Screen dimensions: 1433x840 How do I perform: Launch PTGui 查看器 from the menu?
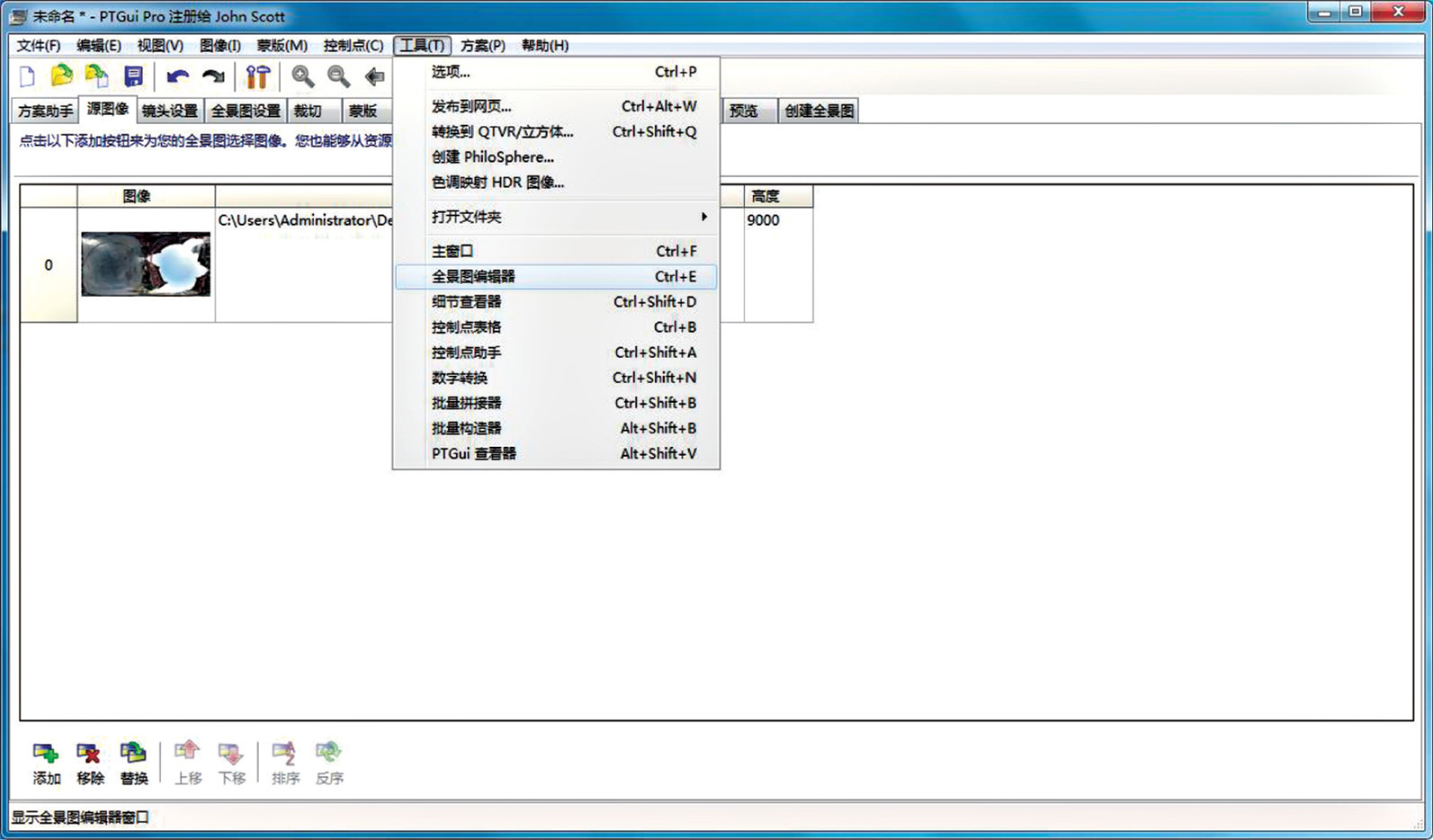point(556,453)
